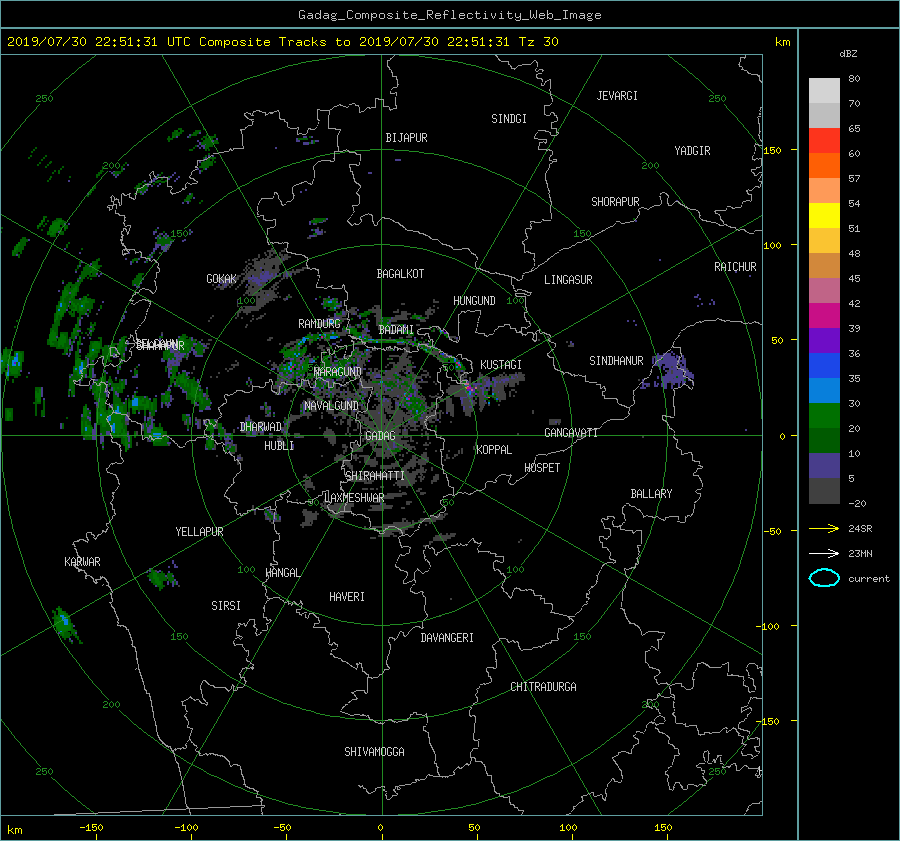Click the magenta core echo near Kustagi
Screen dimensions: 900x841
click(470, 389)
